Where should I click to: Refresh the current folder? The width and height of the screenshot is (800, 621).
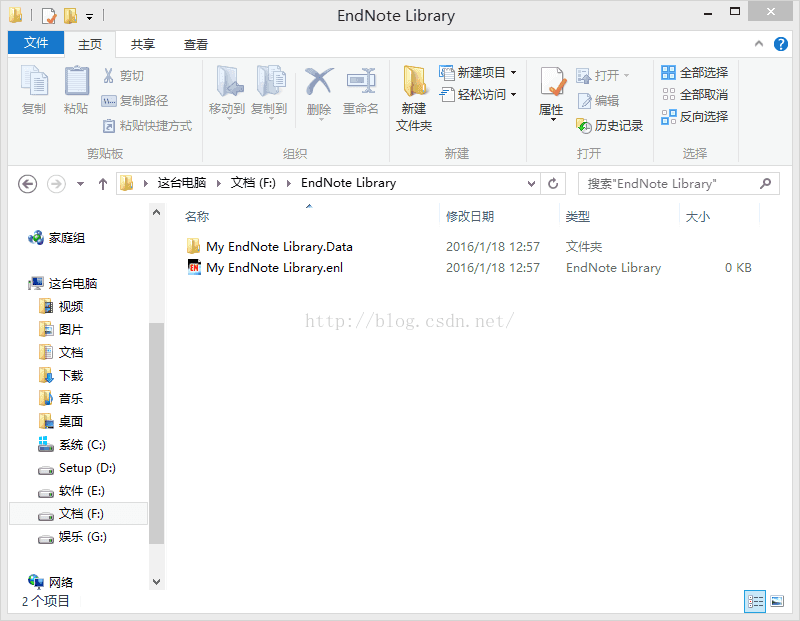(553, 184)
